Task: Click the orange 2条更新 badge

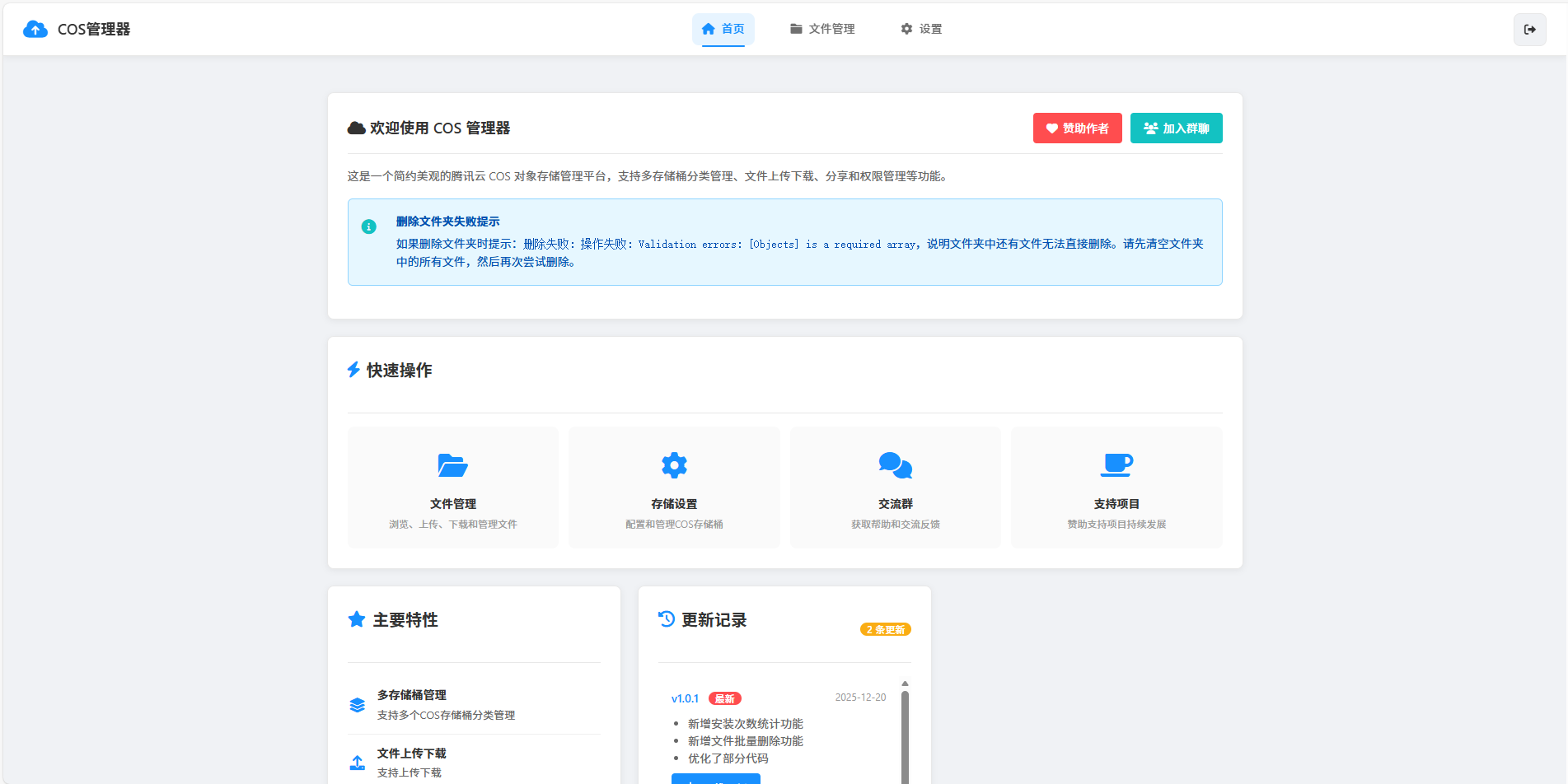Action: tap(885, 629)
